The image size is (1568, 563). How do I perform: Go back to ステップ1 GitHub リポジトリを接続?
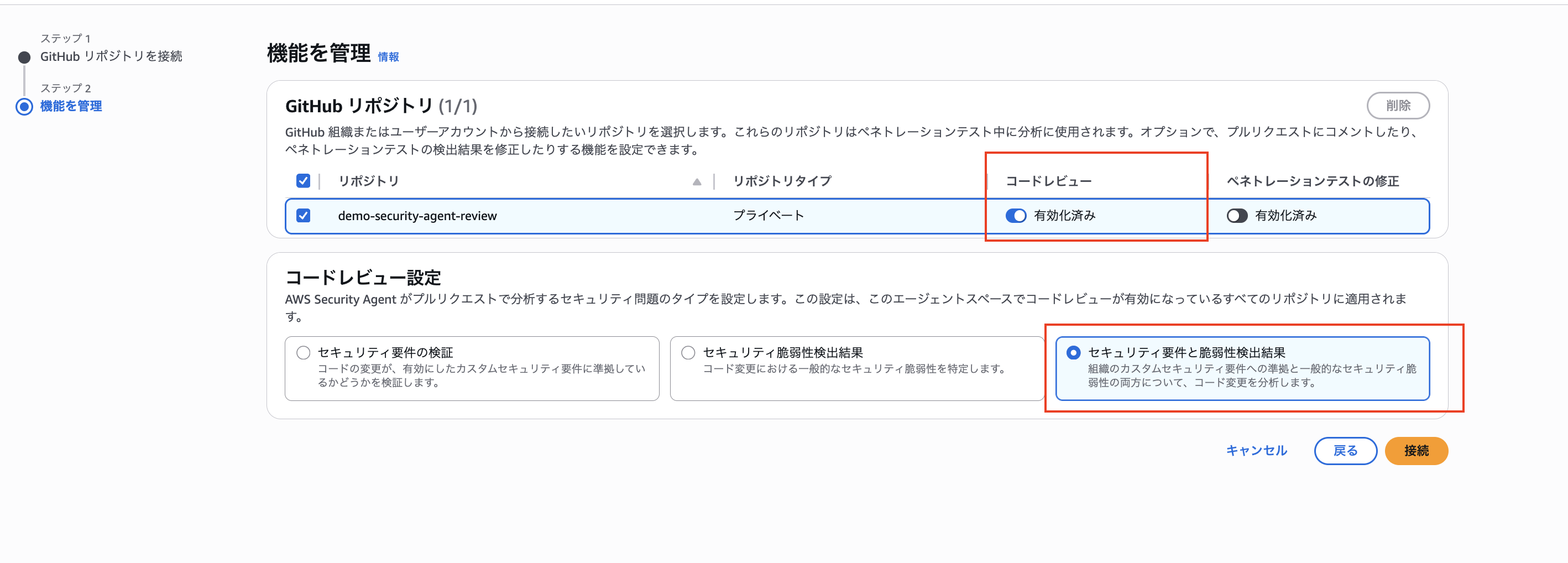pos(112,56)
